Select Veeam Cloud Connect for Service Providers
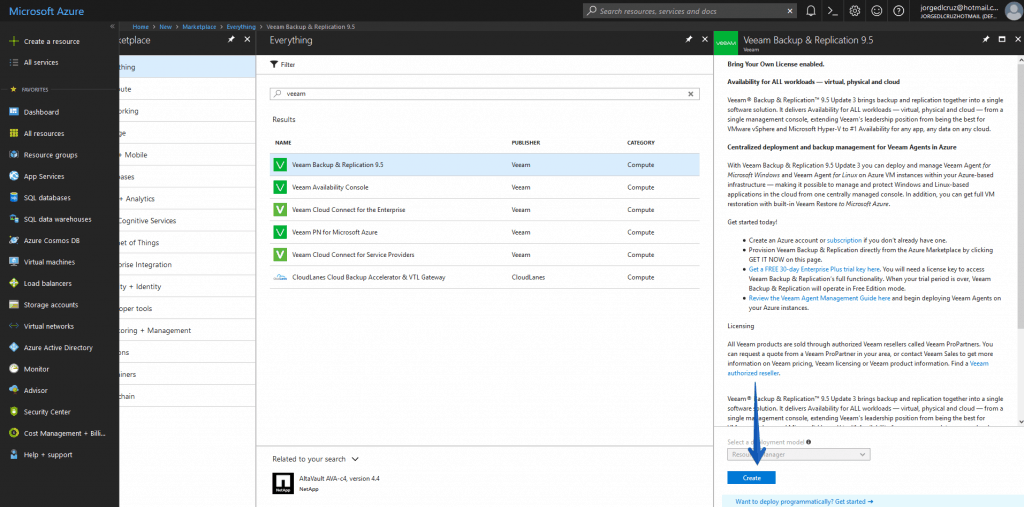 tap(485, 254)
